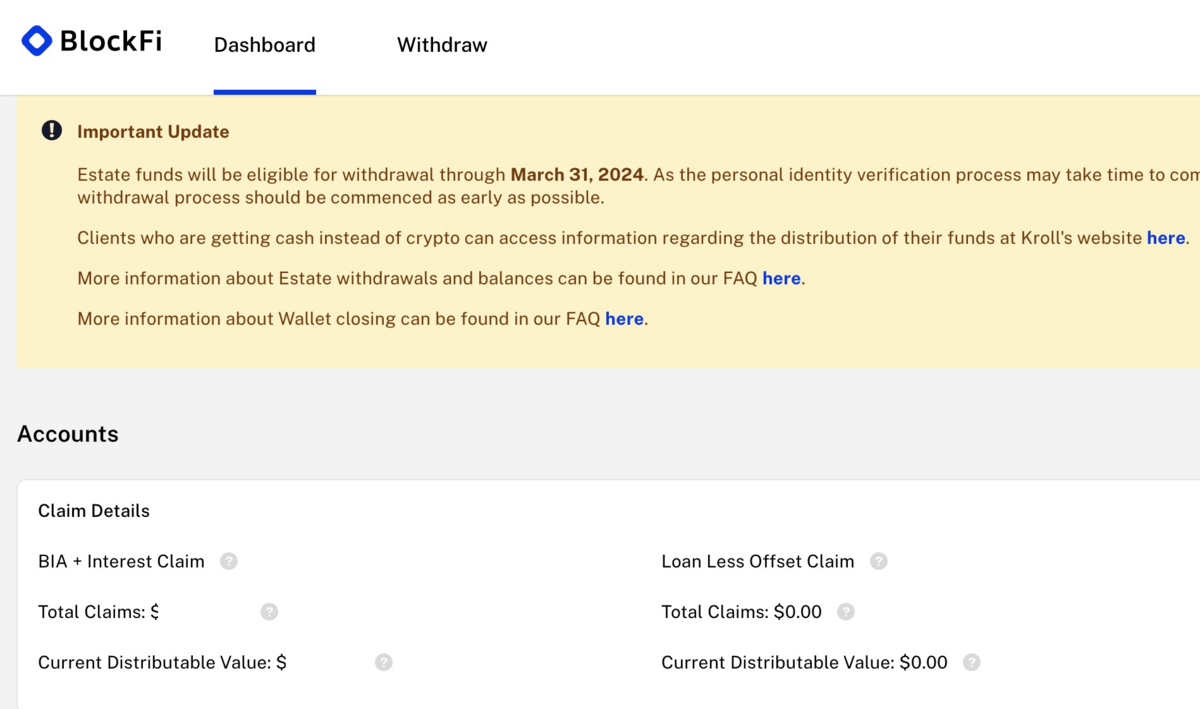Open the Estate withdrawals FAQ 'here' link
1200x709 pixels.
[x=781, y=278]
